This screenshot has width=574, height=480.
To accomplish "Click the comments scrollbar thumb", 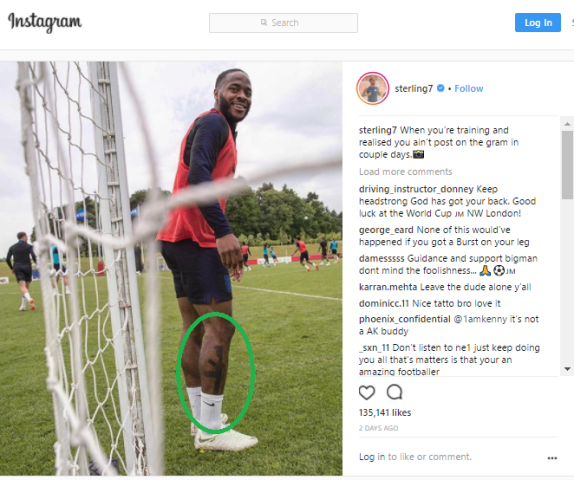I will (567, 164).
